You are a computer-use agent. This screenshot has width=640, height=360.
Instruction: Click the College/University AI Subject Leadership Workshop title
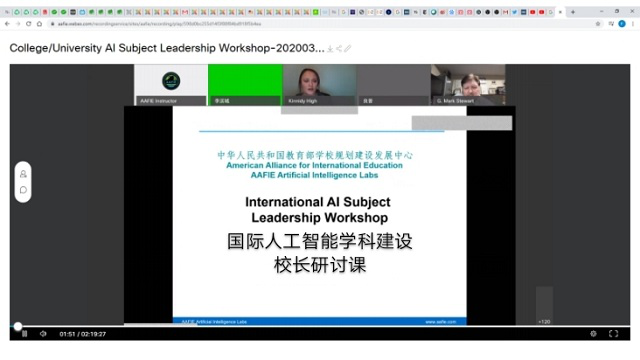click(x=167, y=48)
